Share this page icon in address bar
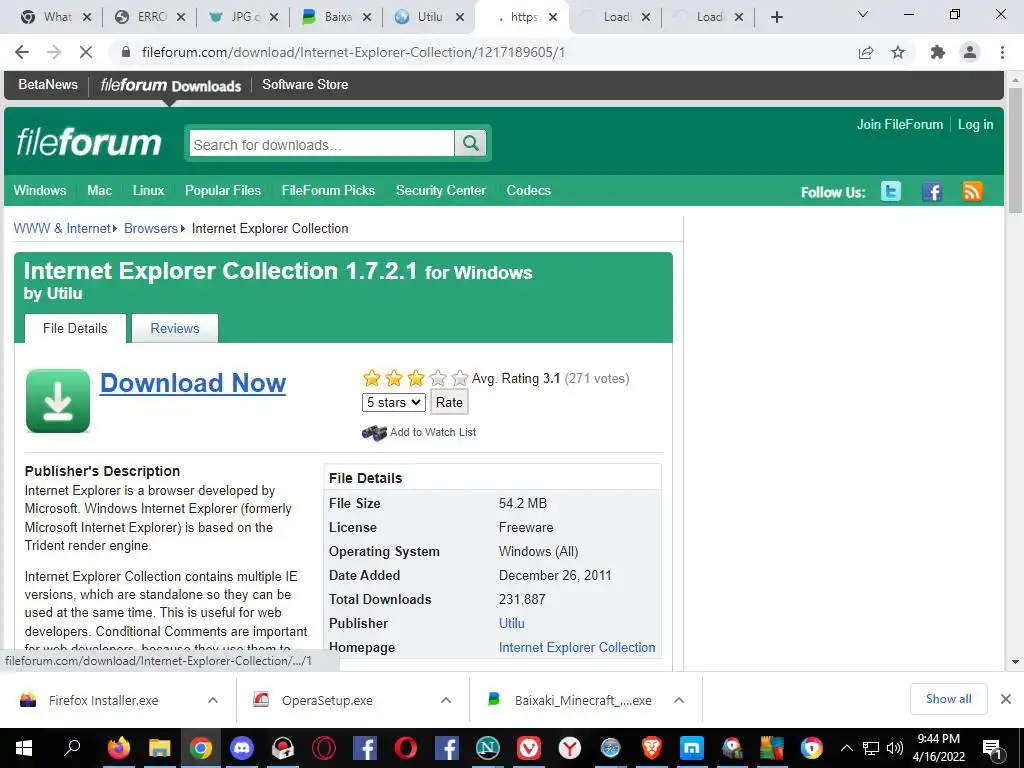This screenshot has height=768, width=1024. coord(866,52)
